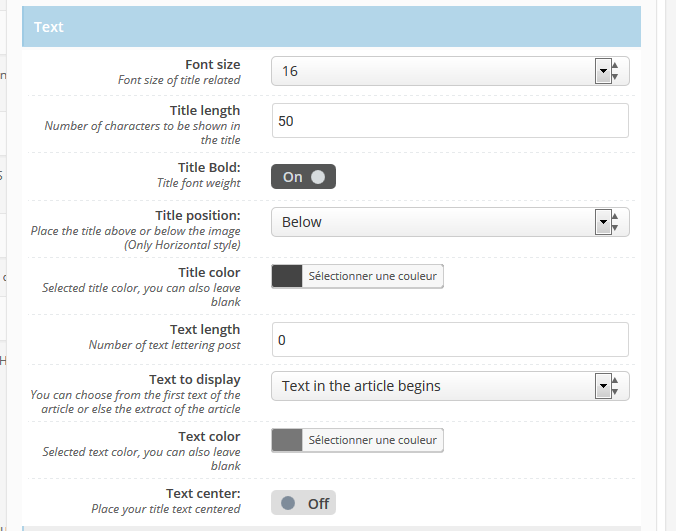
Task: Click the gray Text color swatch
Action: (x=287, y=440)
